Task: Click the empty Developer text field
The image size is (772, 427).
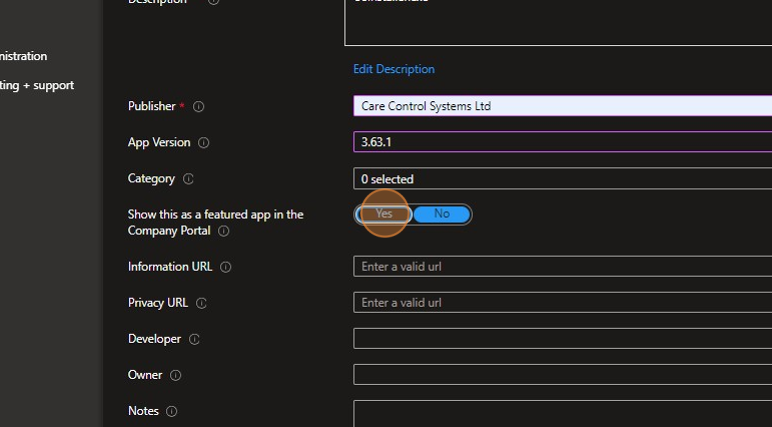Action: pyautogui.click(x=560, y=339)
